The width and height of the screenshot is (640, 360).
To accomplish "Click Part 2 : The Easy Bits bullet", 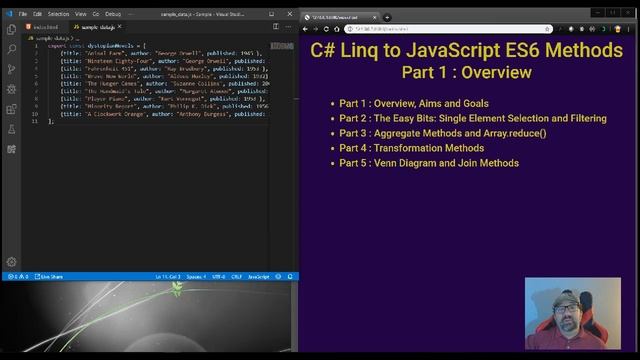I will (x=473, y=118).
